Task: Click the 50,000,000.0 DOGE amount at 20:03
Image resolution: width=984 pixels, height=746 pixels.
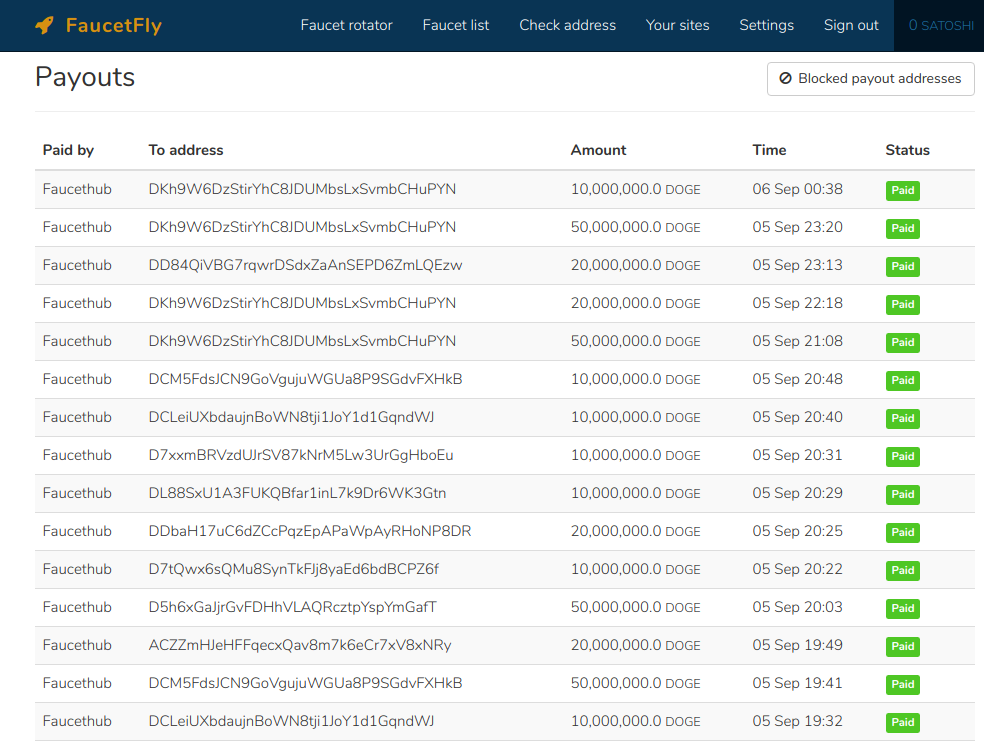Action: 635,607
